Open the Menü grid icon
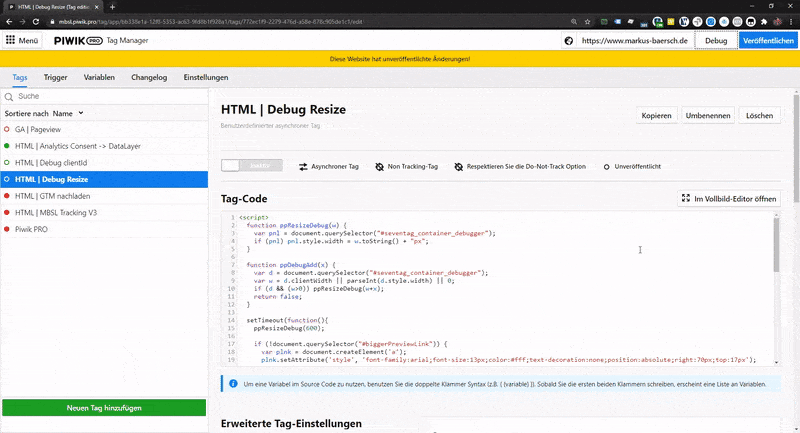The width and height of the screenshot is (800, 433). tap(10, 40)
